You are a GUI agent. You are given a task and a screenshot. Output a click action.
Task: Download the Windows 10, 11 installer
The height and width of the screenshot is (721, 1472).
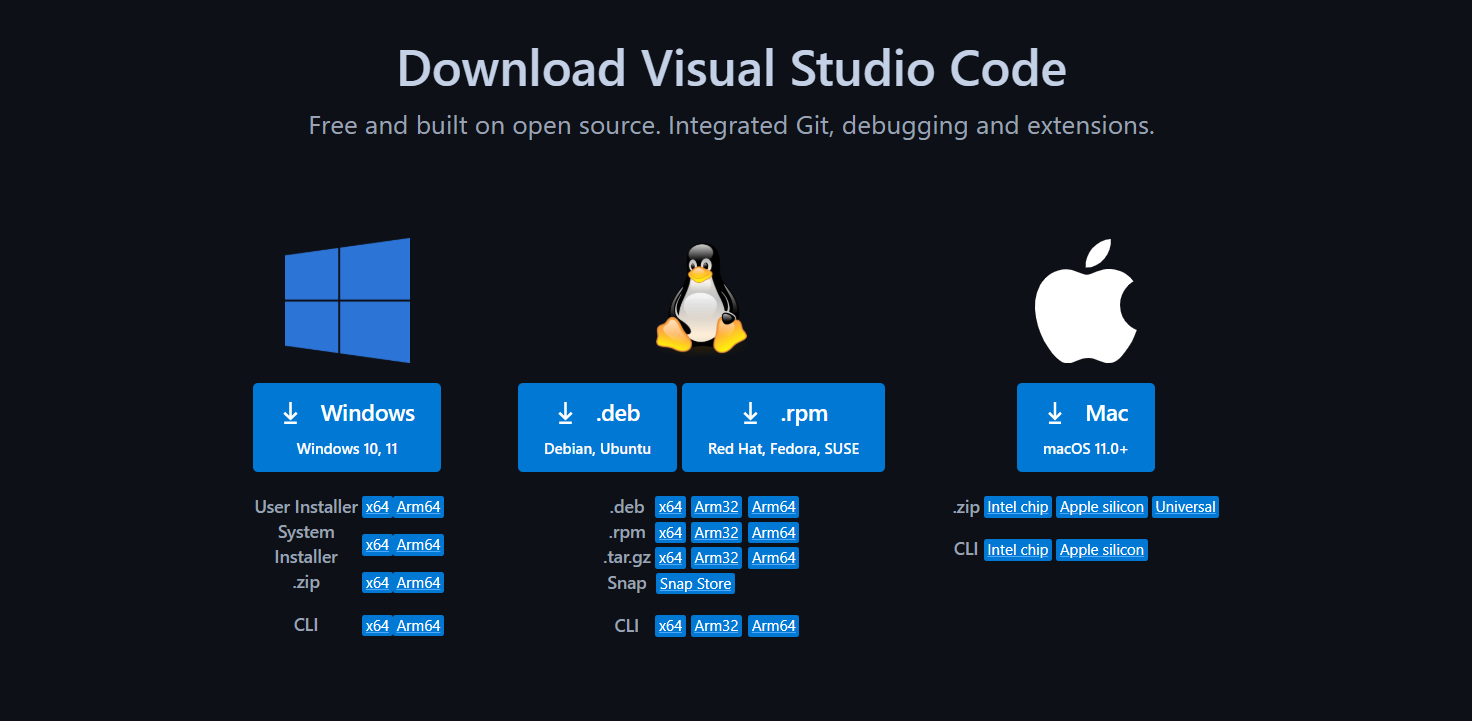347,427
